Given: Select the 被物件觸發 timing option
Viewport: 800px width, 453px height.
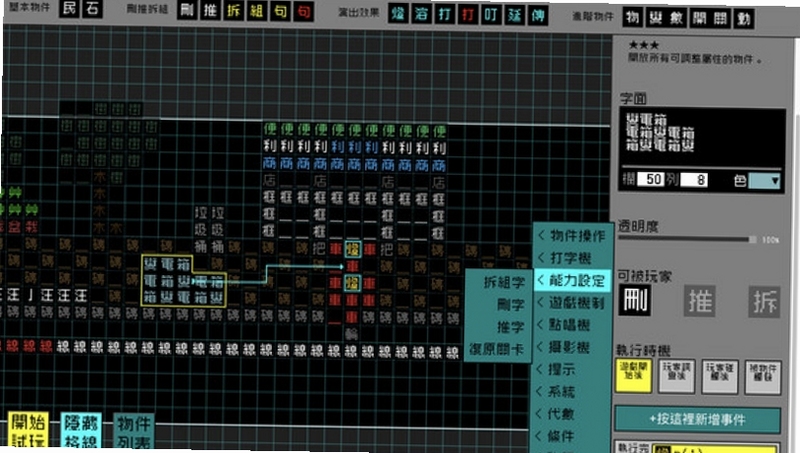Looking at the screenshot, I should pos(763,377).
